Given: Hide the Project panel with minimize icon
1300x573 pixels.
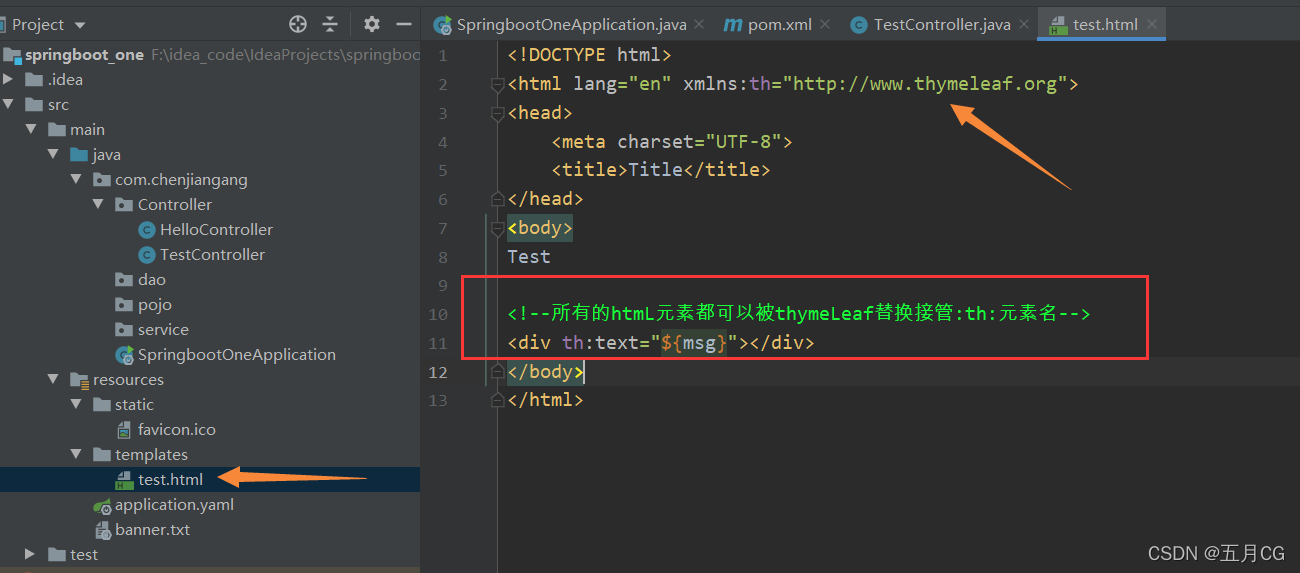Looking at the screenshot, I should click(x=404, y=24).
